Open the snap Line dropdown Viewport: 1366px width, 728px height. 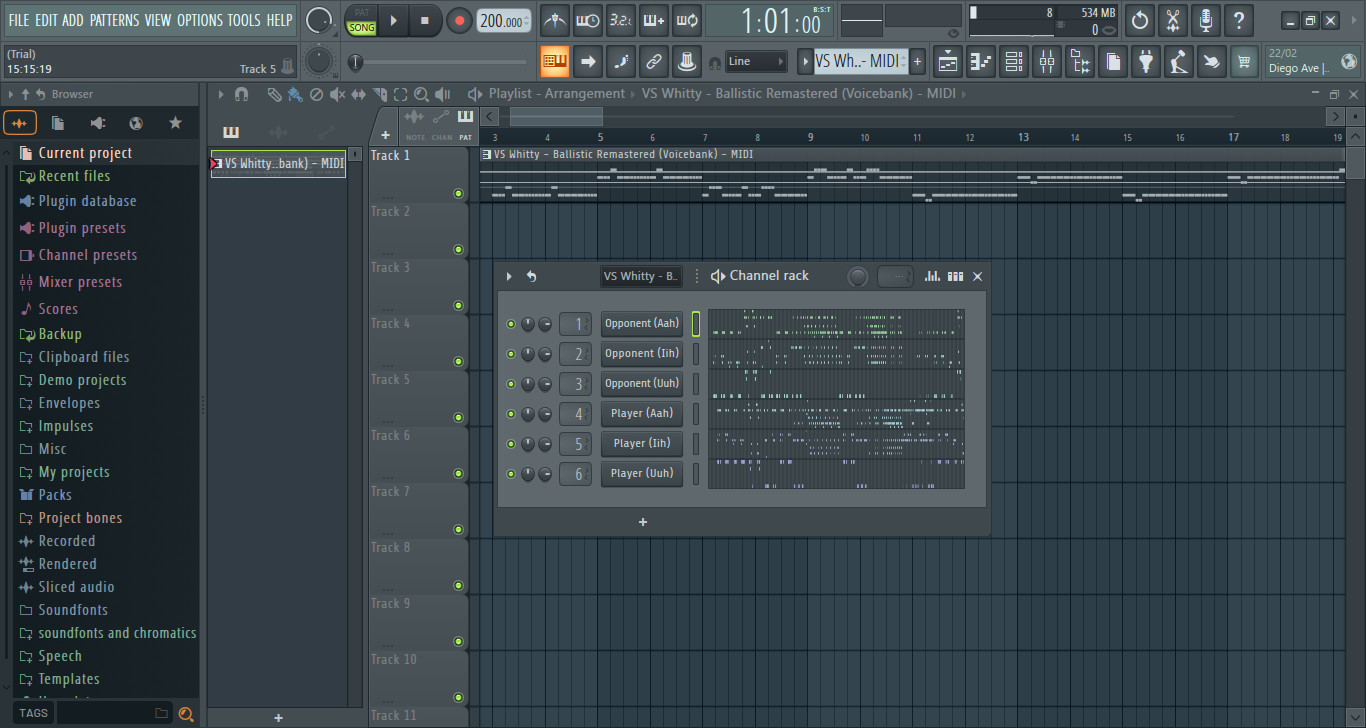click(756, 61)
